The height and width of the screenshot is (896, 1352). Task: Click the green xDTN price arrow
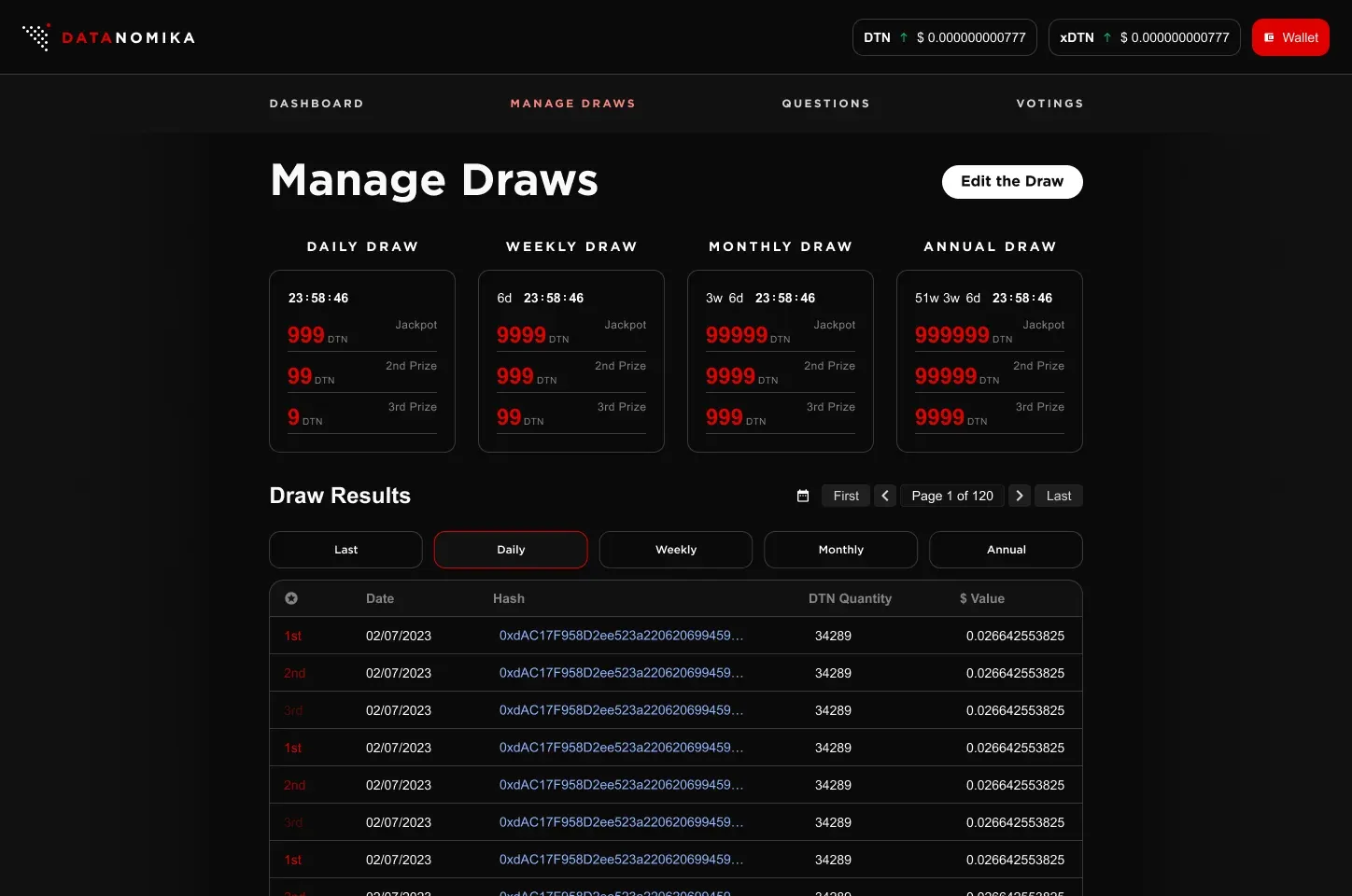(x=1107, y=37)
